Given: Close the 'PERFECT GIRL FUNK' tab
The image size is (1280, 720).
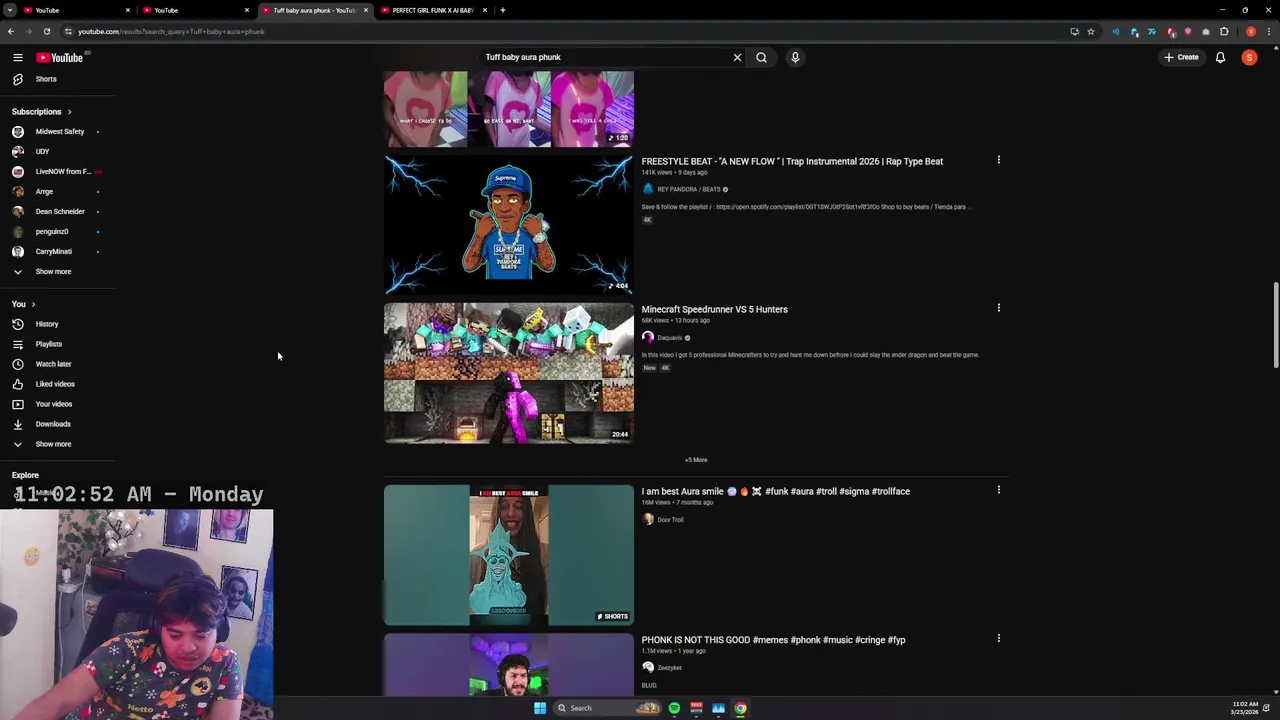Looking at the screenshot, I should pos(485,10).
